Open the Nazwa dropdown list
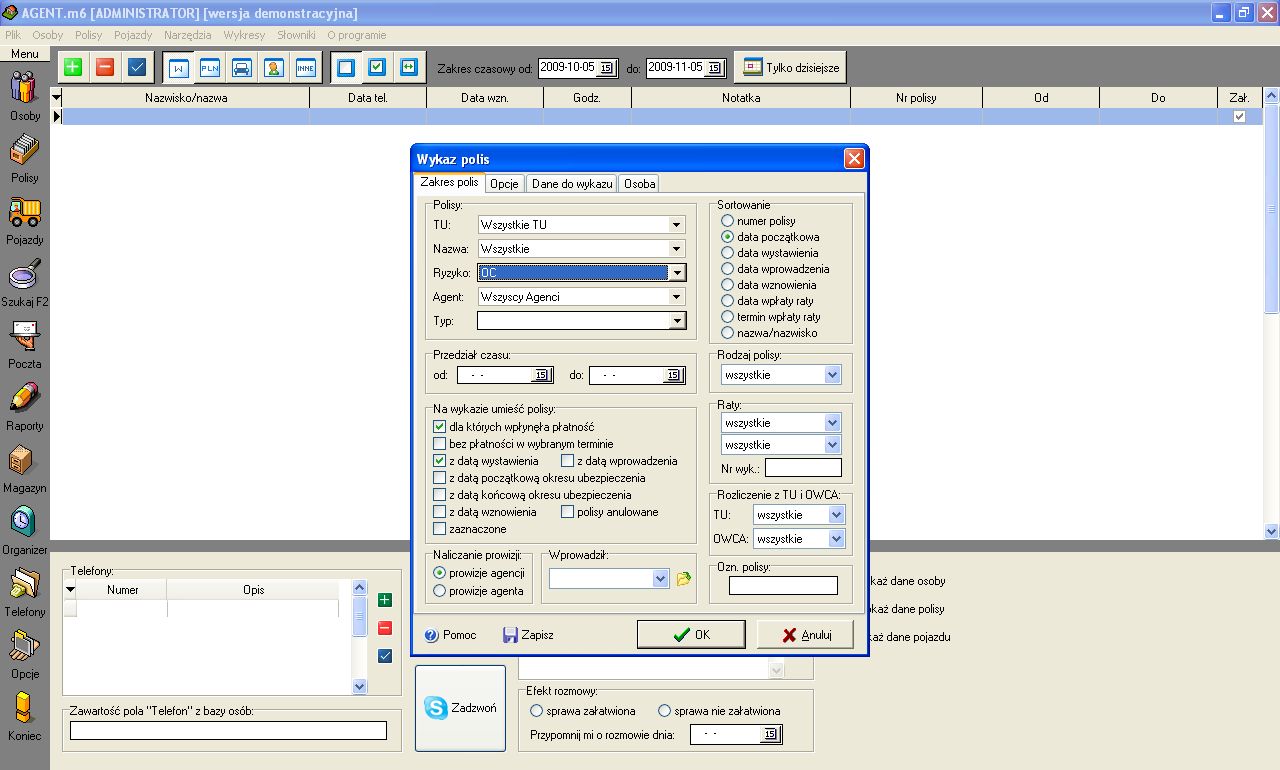 [677, 249]
